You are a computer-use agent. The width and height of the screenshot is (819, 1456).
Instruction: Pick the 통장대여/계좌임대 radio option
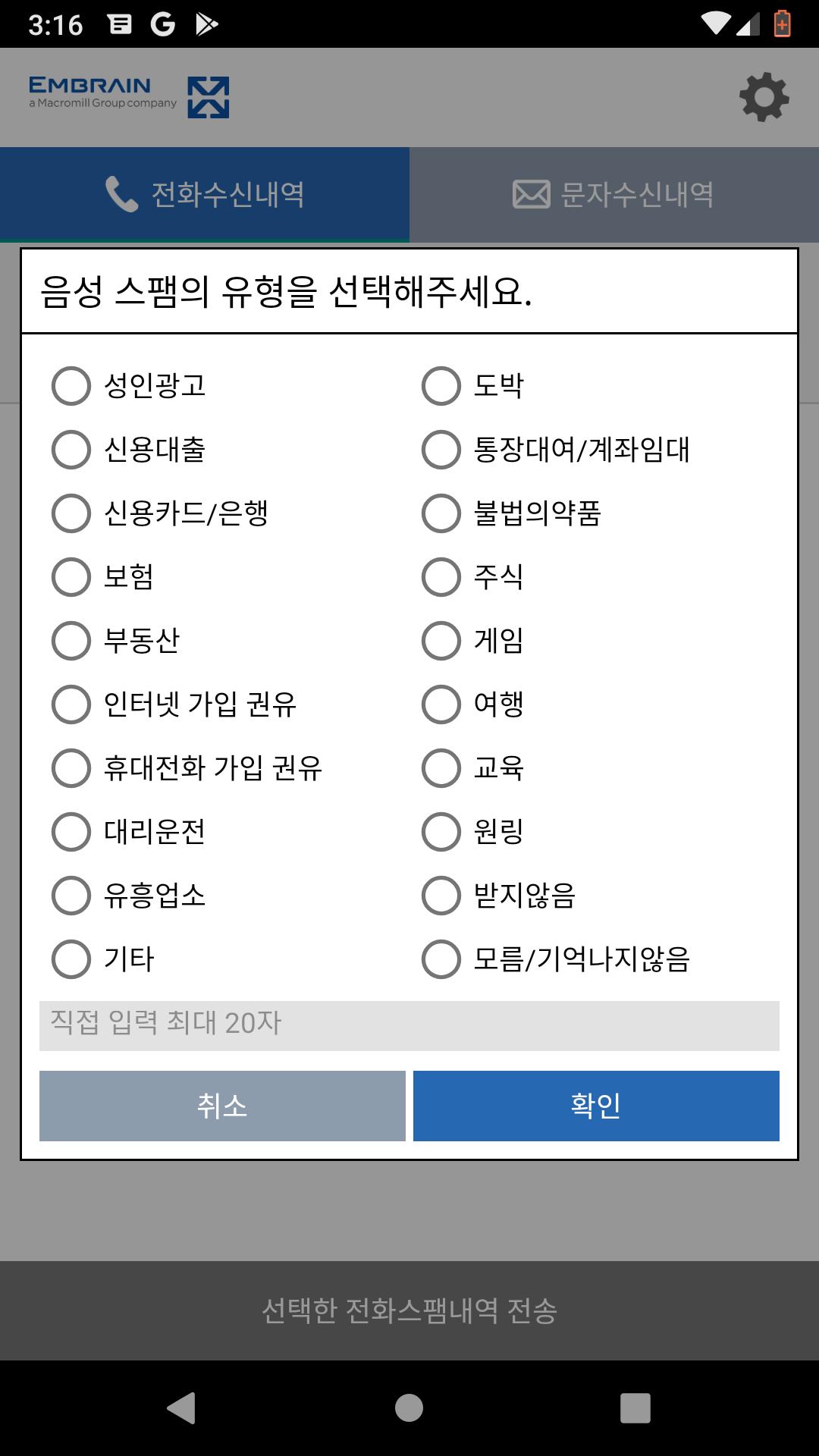(441, 449)
